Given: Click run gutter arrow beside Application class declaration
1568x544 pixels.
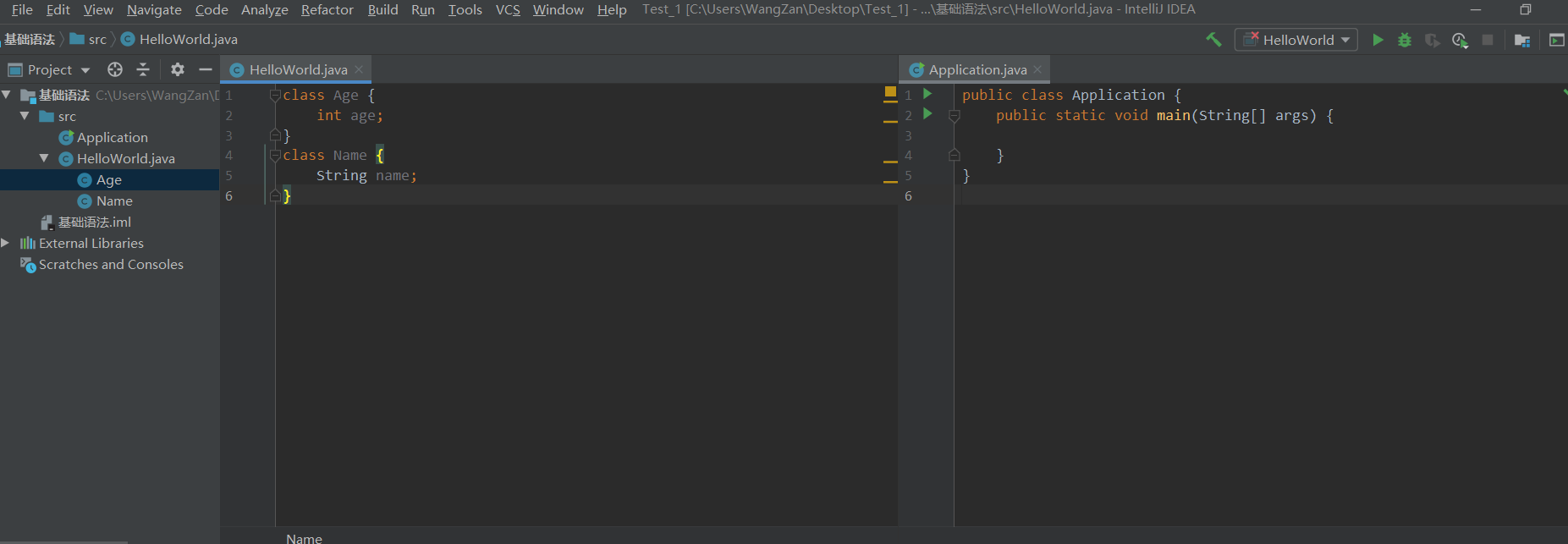Looking at the screenshot, I should point(927,94).
